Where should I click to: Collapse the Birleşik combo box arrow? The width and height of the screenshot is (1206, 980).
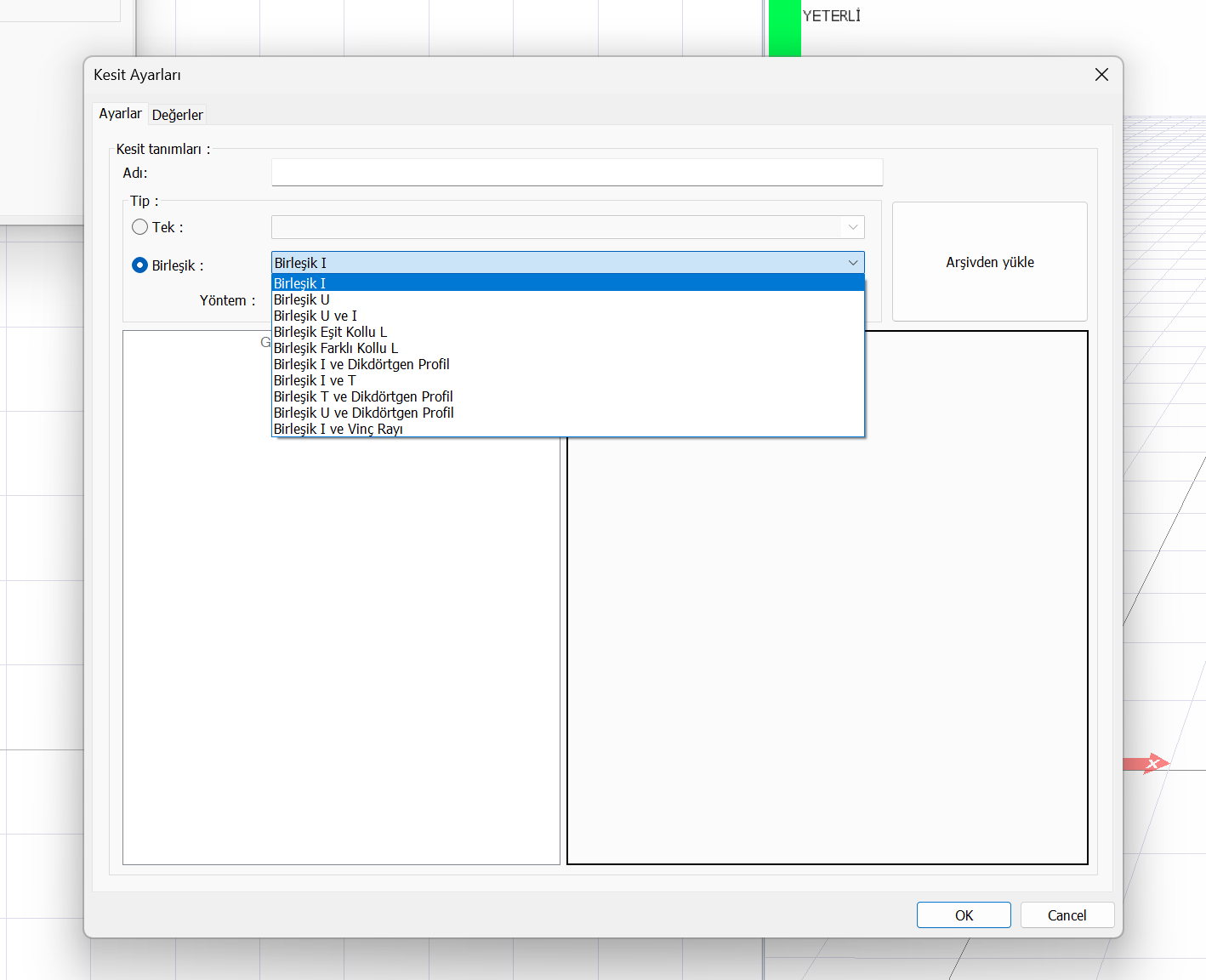point(852,263)
